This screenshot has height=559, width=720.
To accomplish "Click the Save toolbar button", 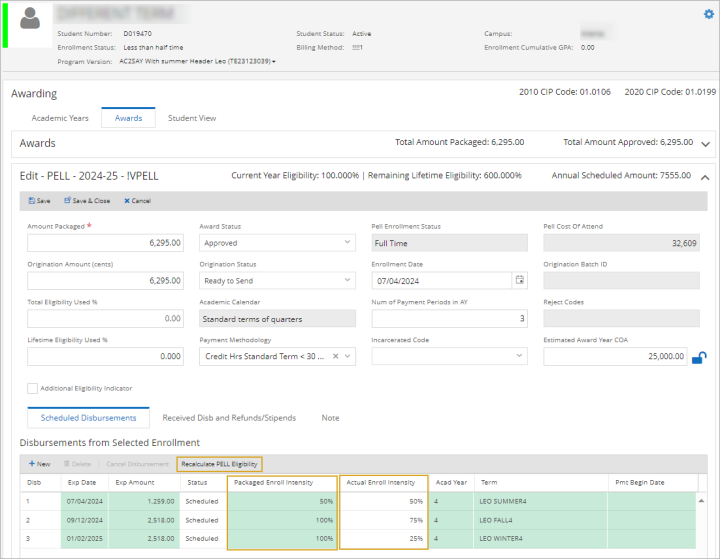I will (39, 201).
